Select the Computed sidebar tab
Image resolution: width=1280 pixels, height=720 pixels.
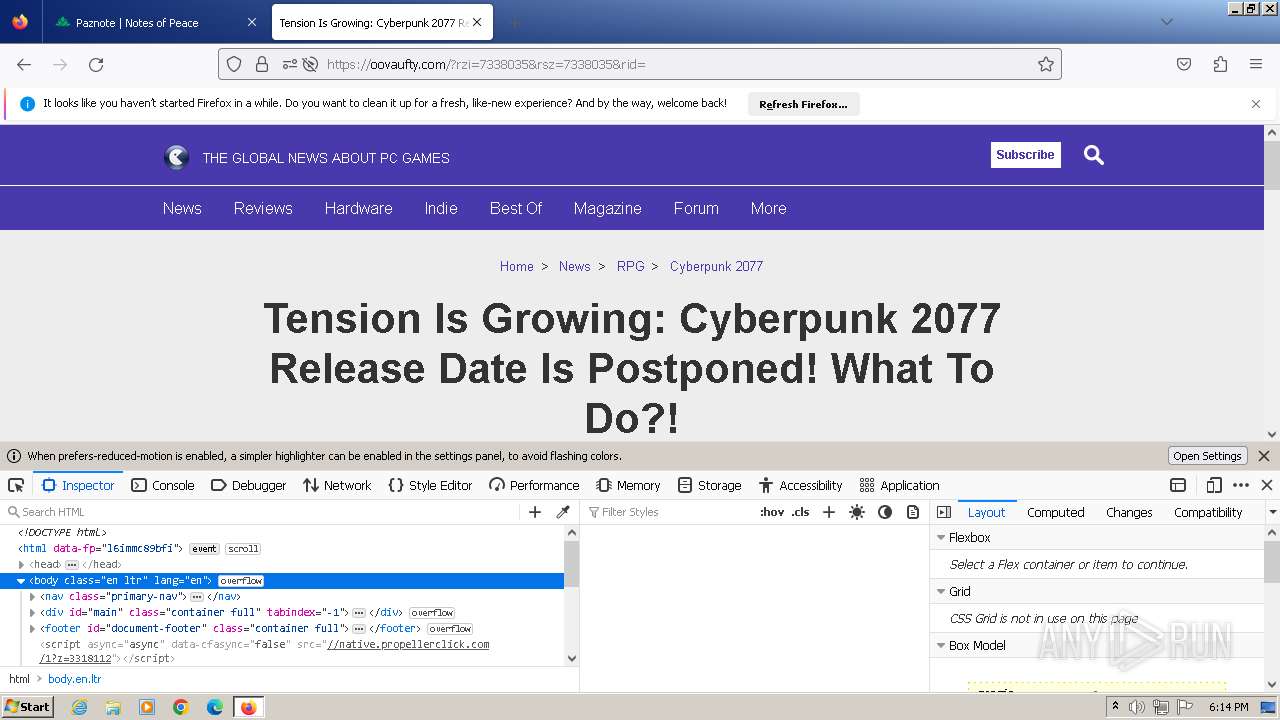[x=1055, y=512]
